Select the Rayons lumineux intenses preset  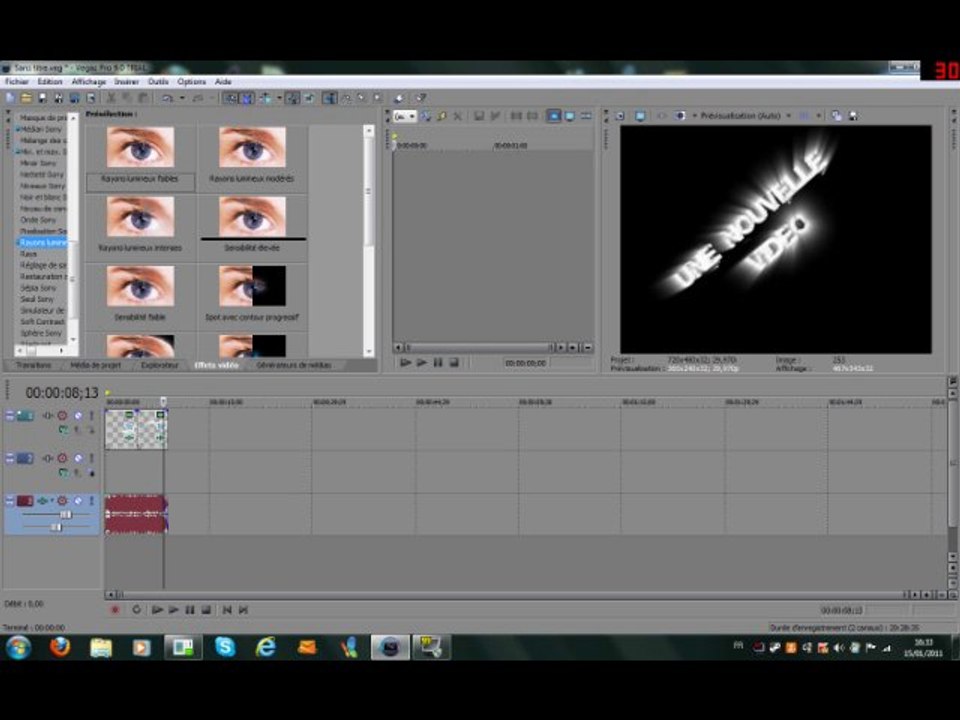pos(140,226)
